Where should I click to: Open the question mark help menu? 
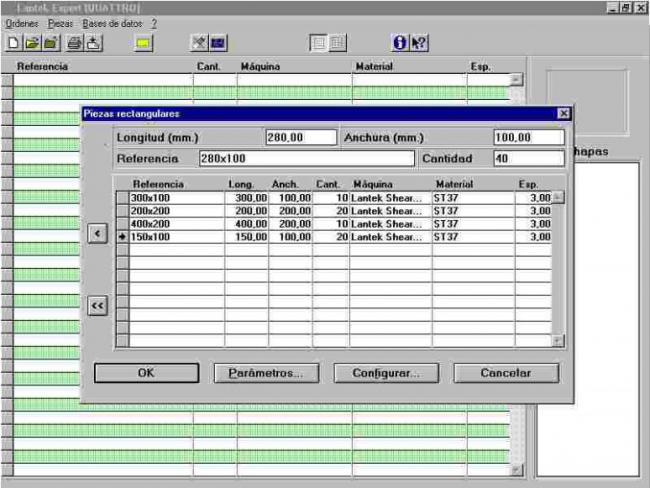coord(154,24)
